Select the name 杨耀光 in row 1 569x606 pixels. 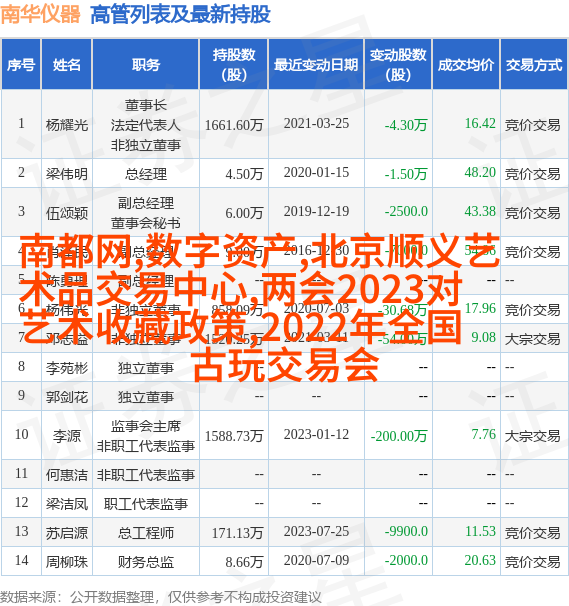click(x=66, y=125)
